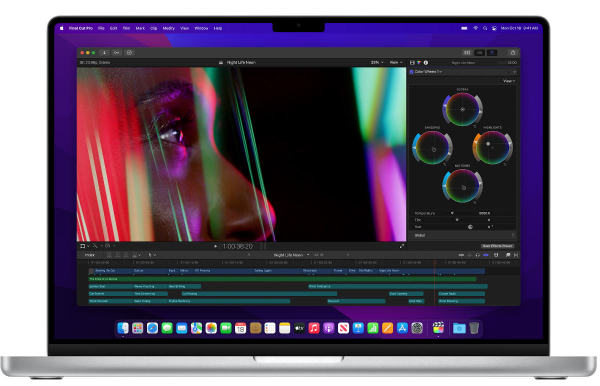Open the viewer View options dropdown
This screenshot has width=600, height=386.
(x=396, y=62)
